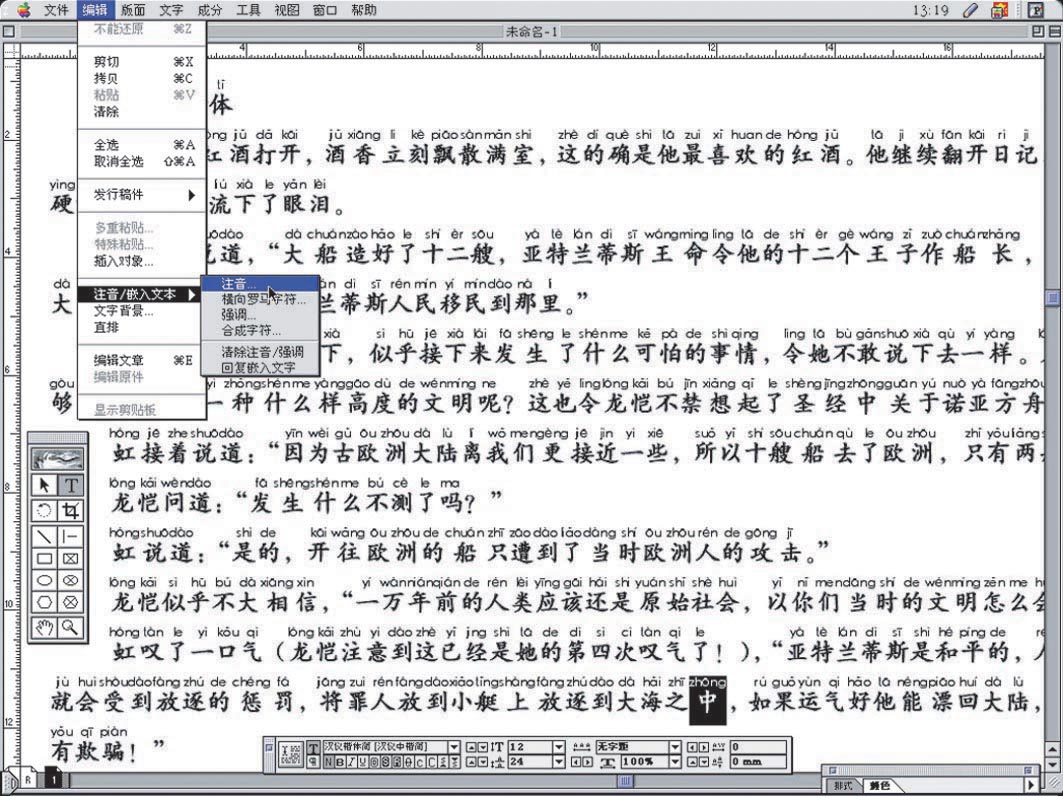Open the 文字 menu in menu bar
This screenshot has height=797, width=1063.
point(171,10)
